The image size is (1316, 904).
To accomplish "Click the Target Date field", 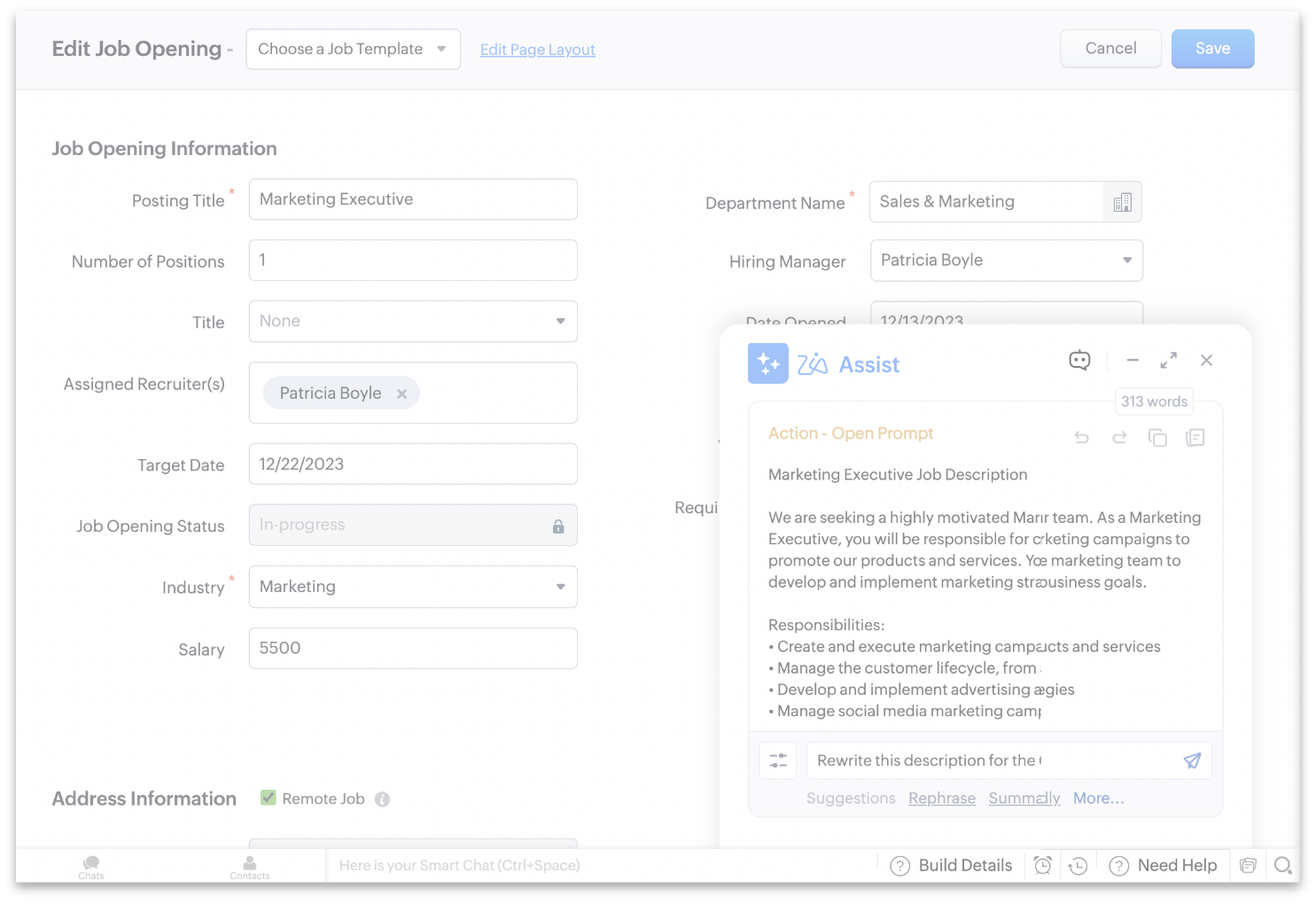I will click(x=413, y=464).
